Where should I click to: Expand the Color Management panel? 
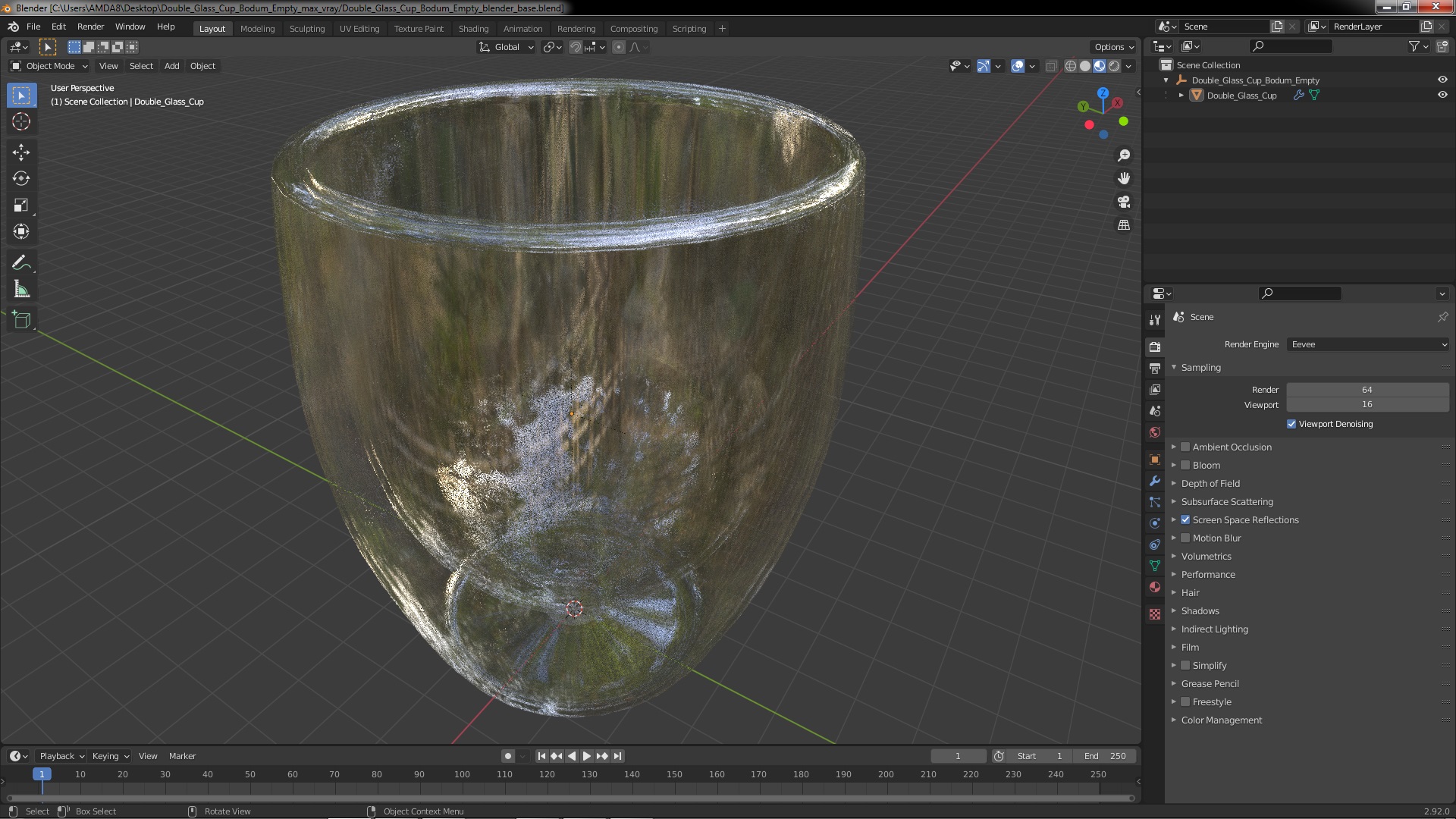1221,720
